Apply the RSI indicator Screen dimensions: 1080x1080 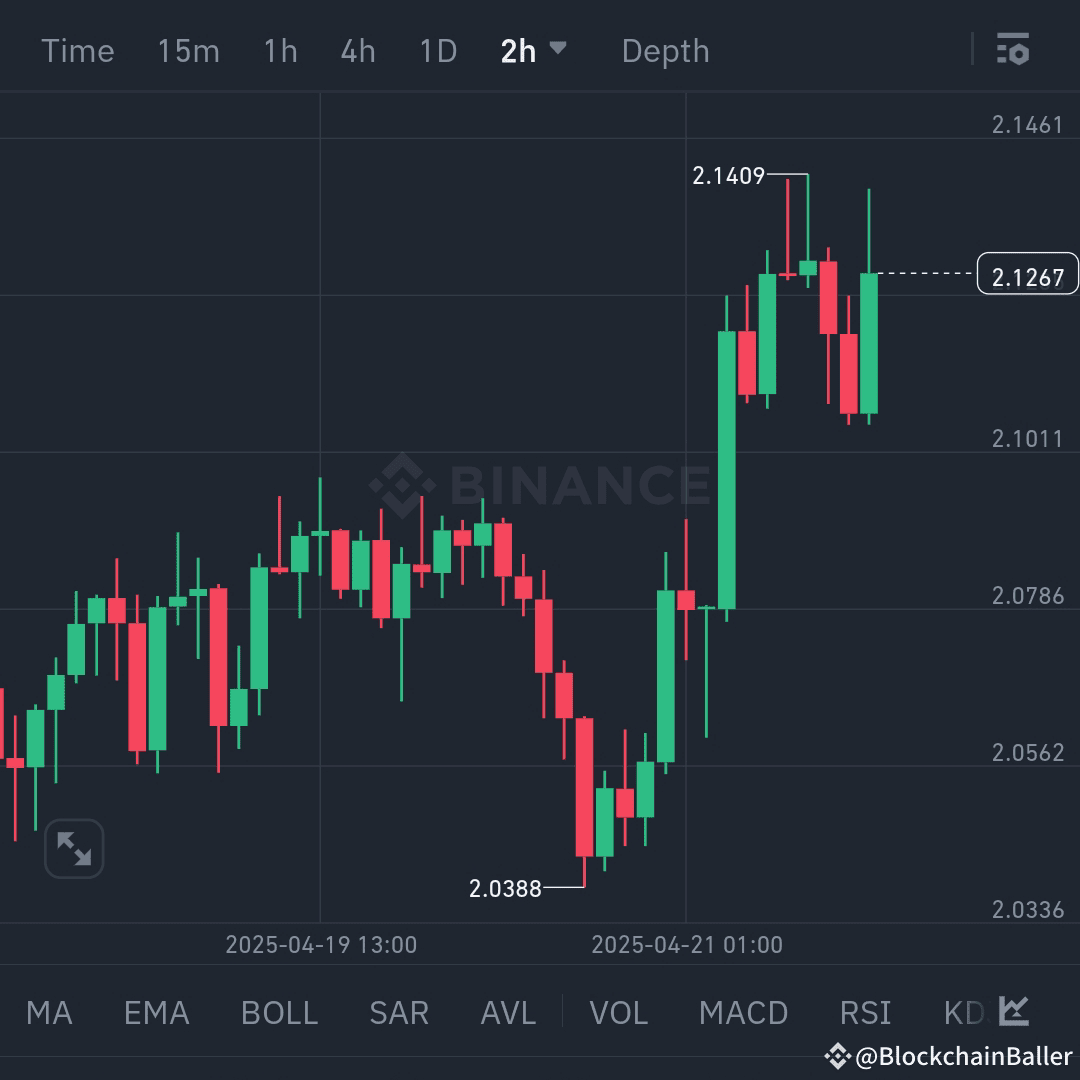coord(864,1012)
